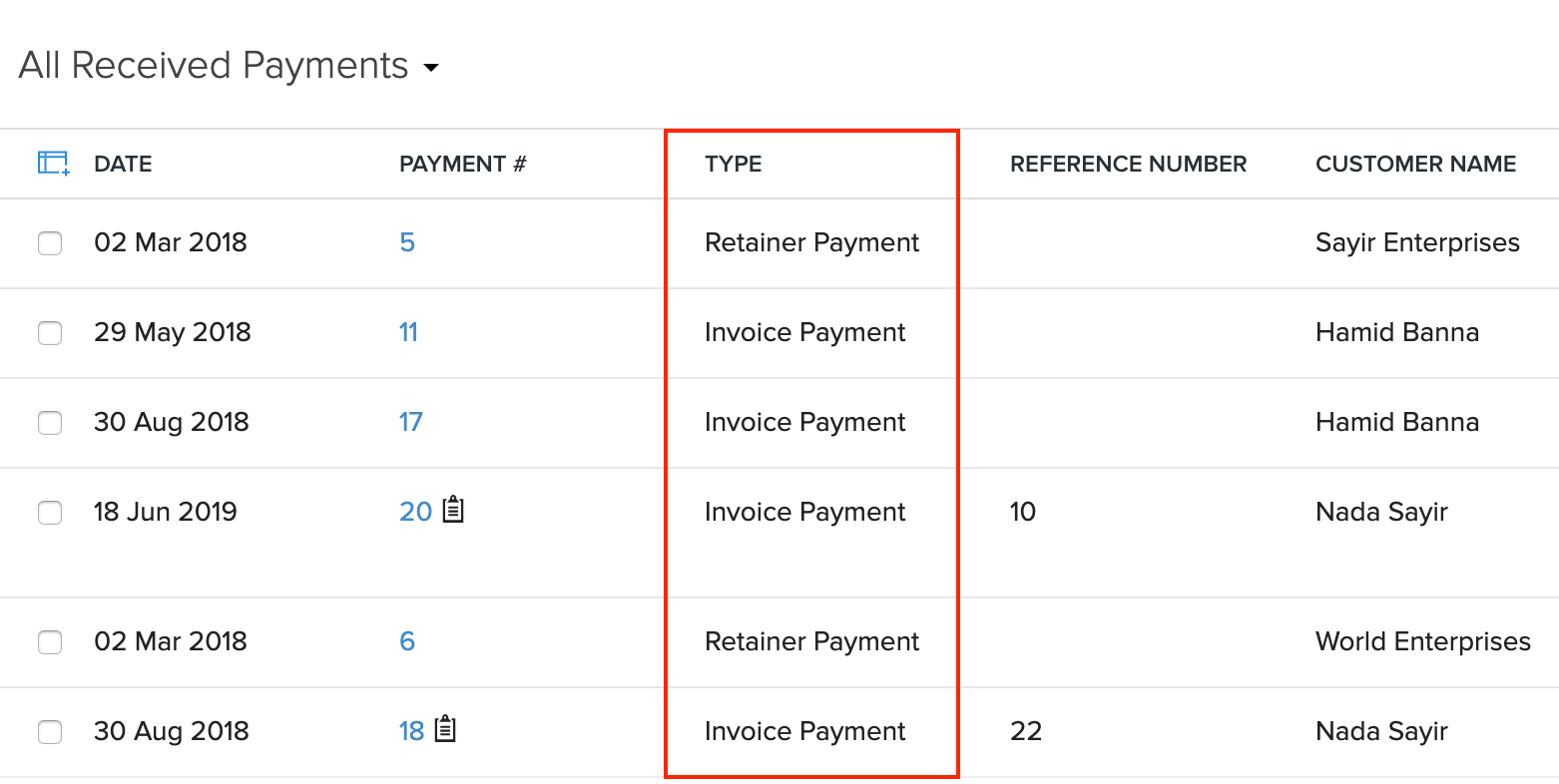
Task: Check the 30 Aug 2018 Hamid Banna row
Action: point(50,423)
